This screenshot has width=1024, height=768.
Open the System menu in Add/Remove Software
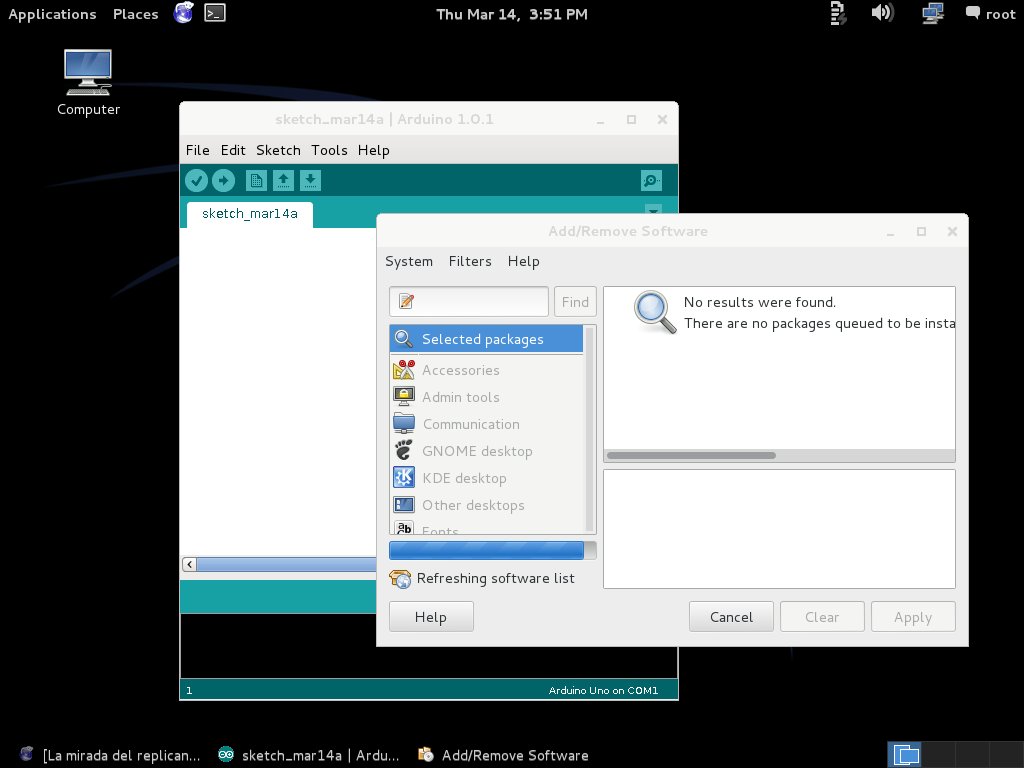[x=409, y=261]
